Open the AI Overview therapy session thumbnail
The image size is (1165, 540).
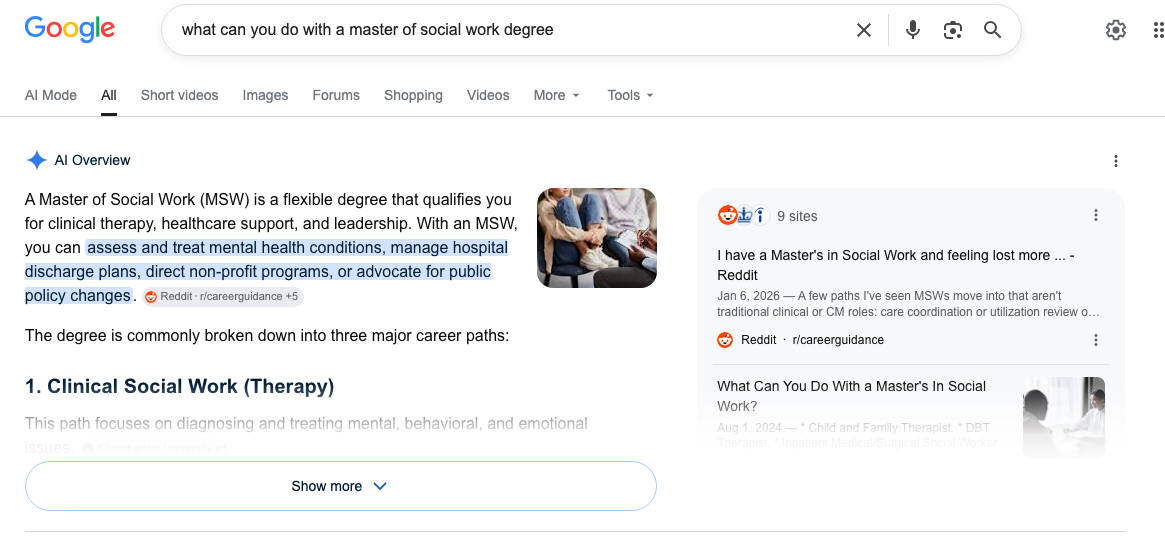[x=597, y=238]
